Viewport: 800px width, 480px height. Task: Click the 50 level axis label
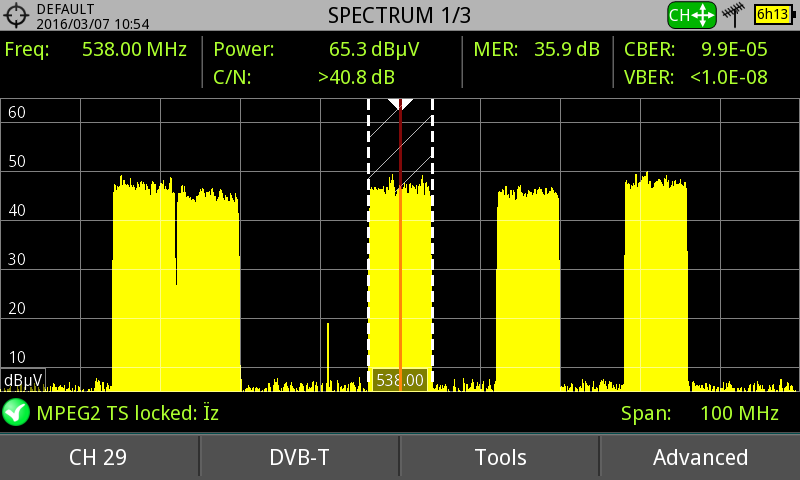(x=17, y=161)
